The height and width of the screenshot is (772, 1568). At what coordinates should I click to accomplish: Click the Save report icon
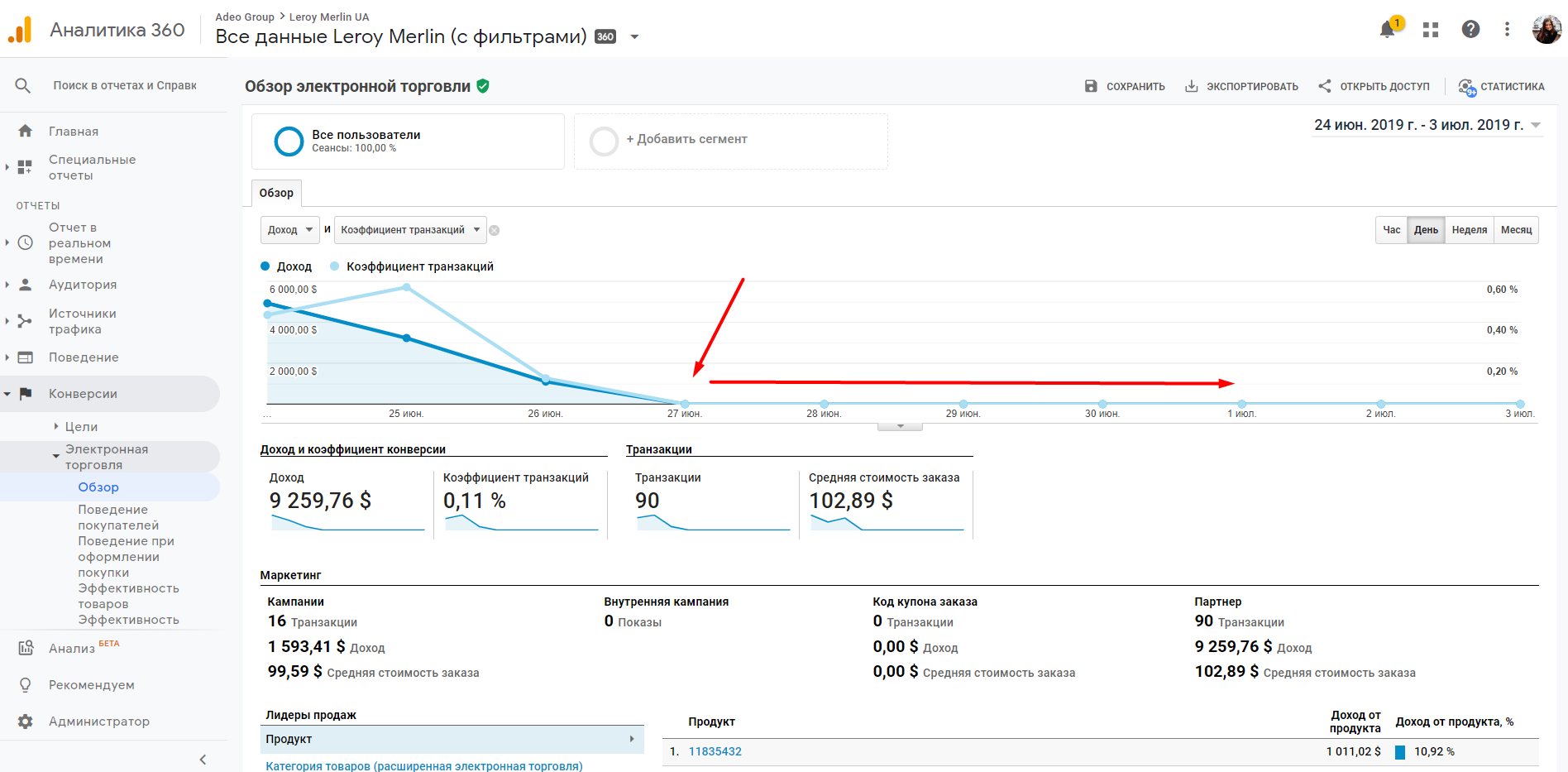click(1091, 86)
